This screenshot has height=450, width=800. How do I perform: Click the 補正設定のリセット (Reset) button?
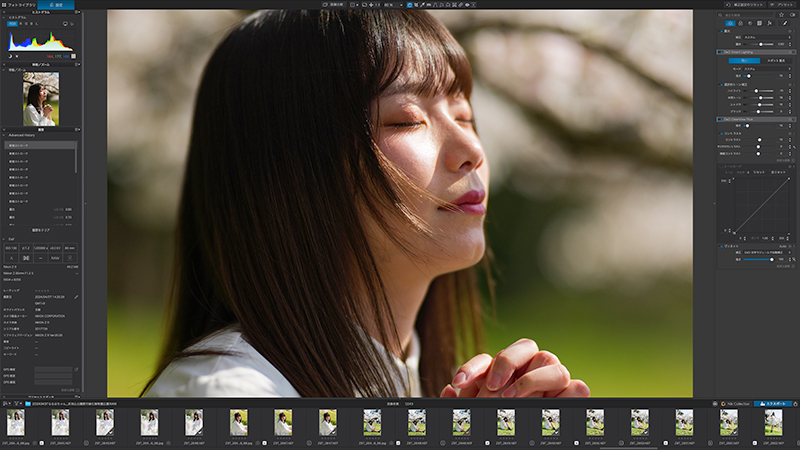(745, 5)
